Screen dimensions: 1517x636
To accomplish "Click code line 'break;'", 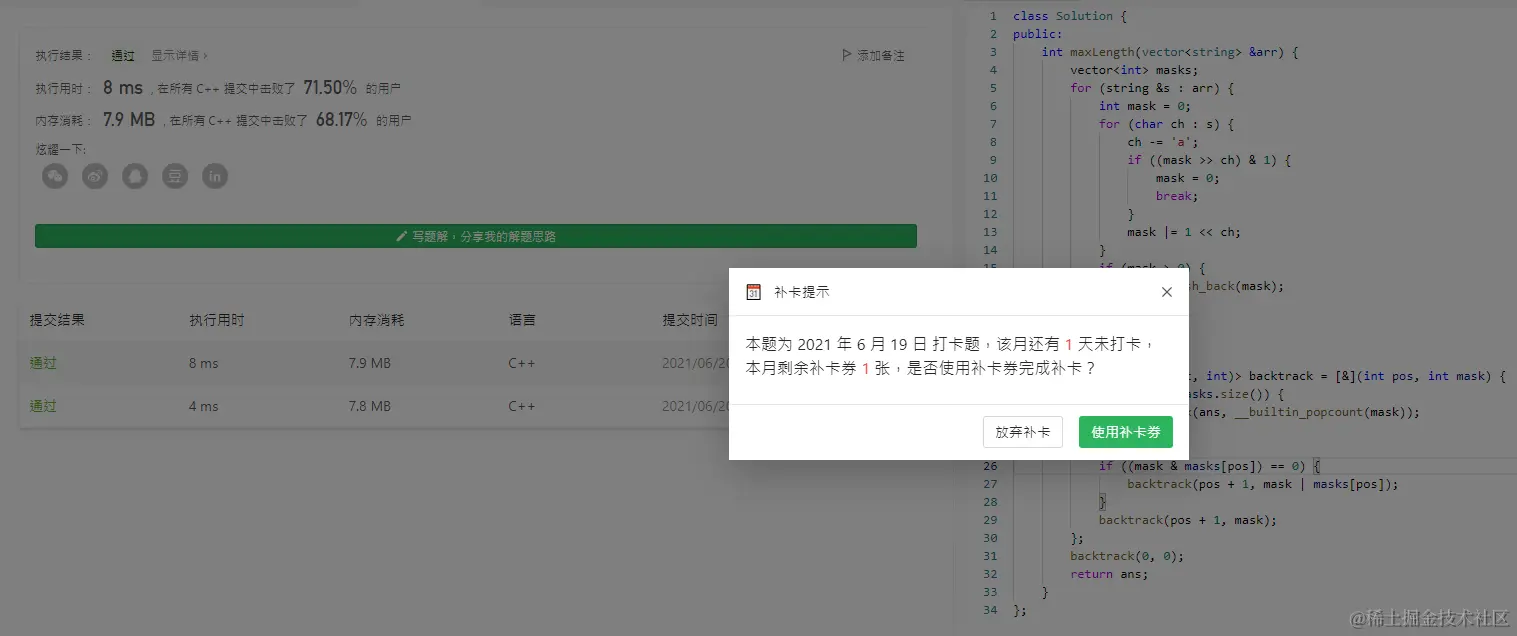I will click(x=1176, y=196).
